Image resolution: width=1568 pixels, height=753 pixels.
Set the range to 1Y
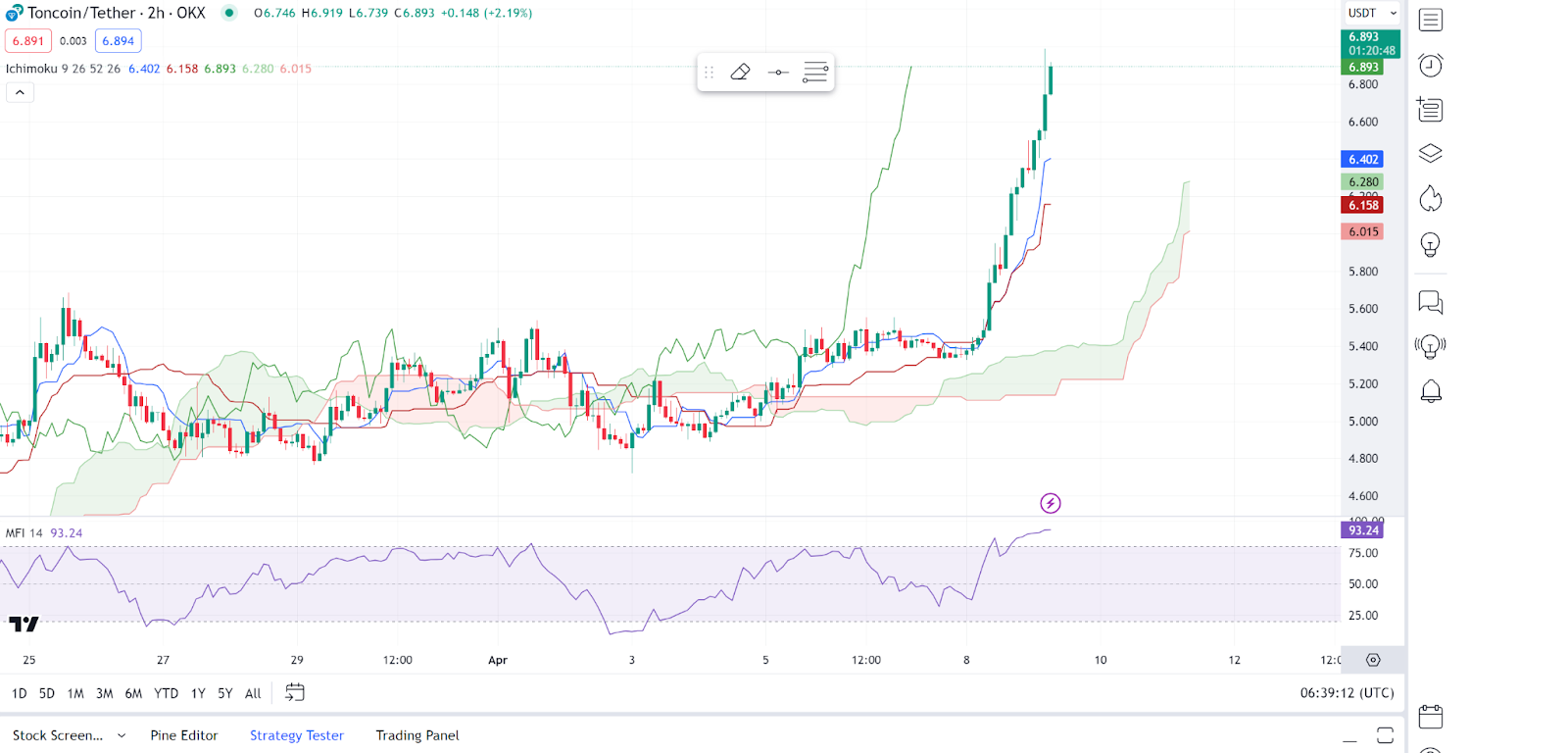(198, 693)
